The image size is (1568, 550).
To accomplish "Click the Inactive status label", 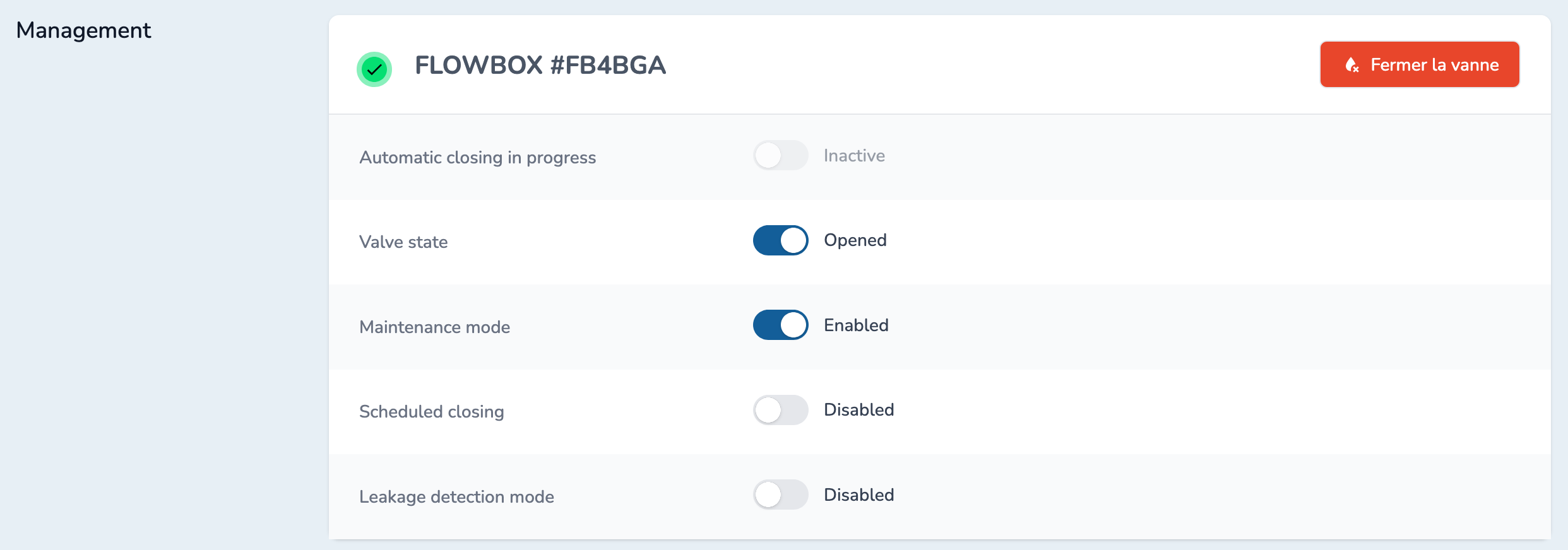I will point(854,156).
